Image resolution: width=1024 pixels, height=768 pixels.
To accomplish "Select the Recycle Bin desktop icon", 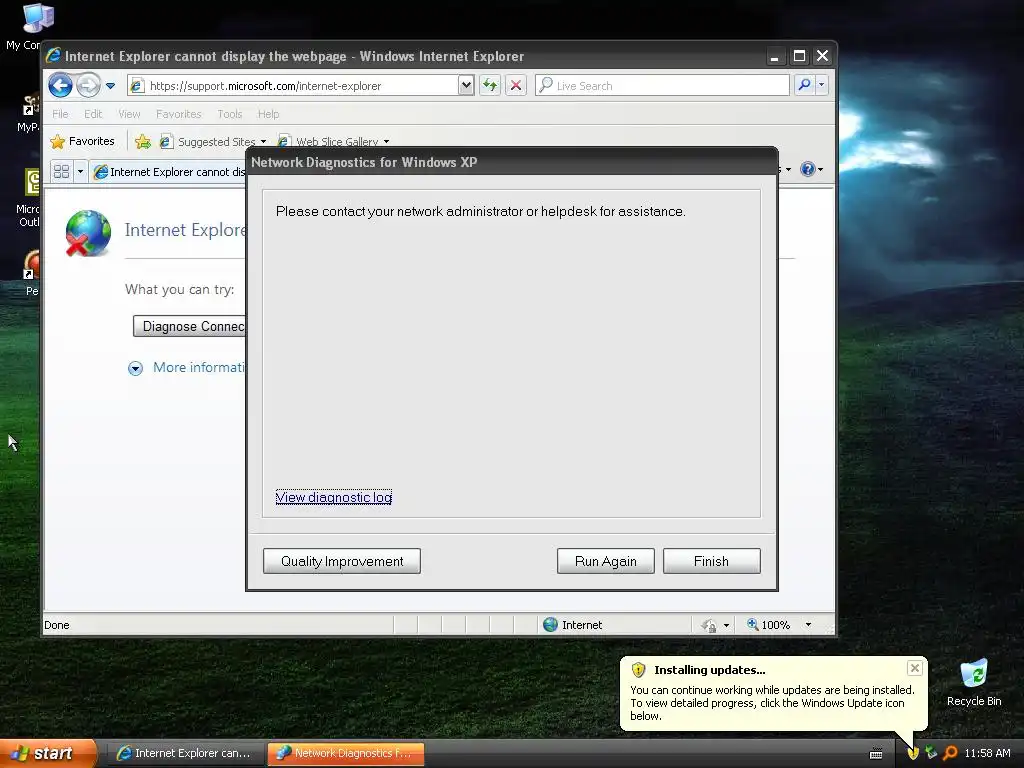I will (x=973, y=683).
